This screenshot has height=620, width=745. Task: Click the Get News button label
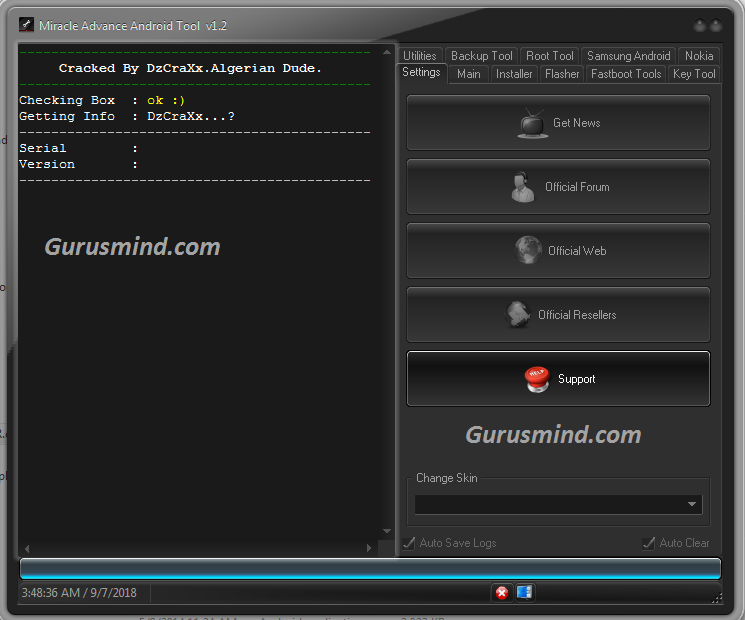pyautogui.click(x=576, y=123)
